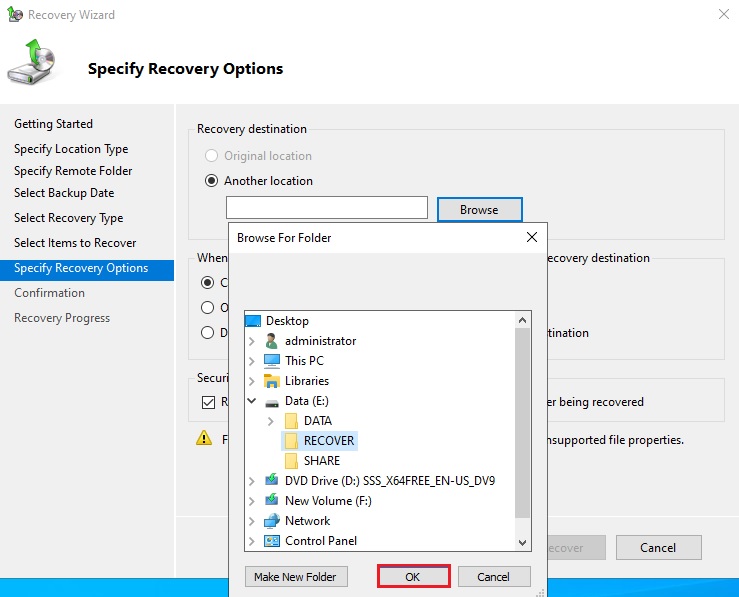Click the New Volume (F:) drive icon
Image resolution: width=739 pixels, height=597 pixels.
271,501
